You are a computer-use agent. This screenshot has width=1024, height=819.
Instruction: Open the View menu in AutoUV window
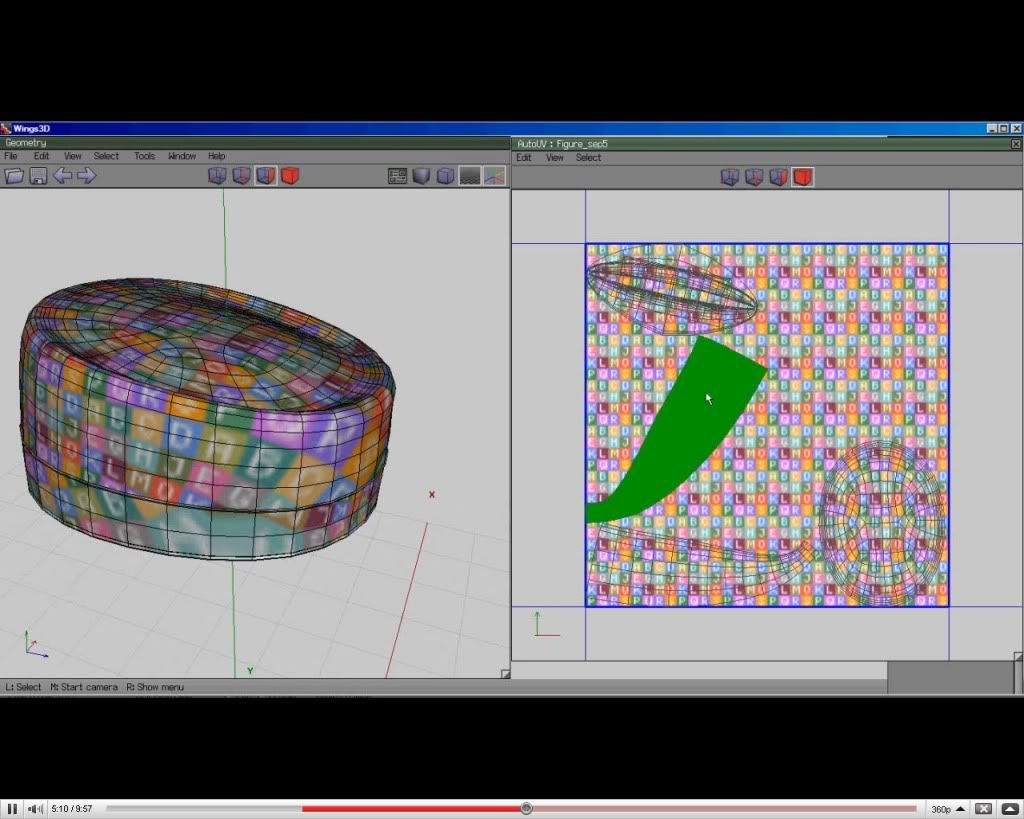coord(554,157)
